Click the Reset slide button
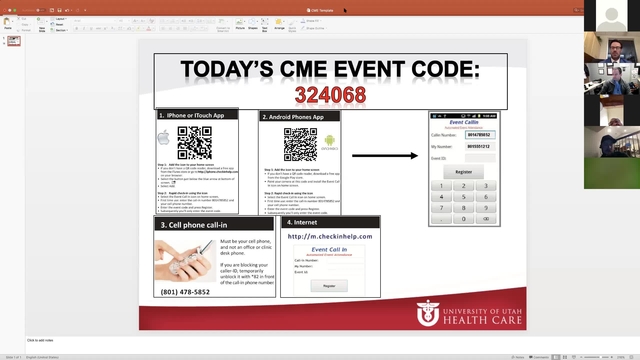 point(57,24)
